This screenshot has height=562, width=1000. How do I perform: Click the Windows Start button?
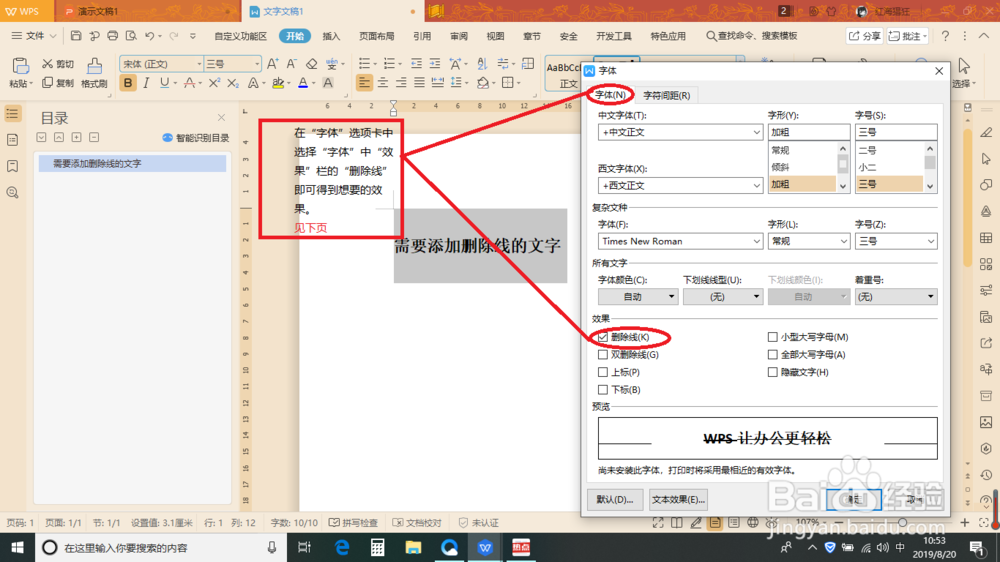(17, 547)
